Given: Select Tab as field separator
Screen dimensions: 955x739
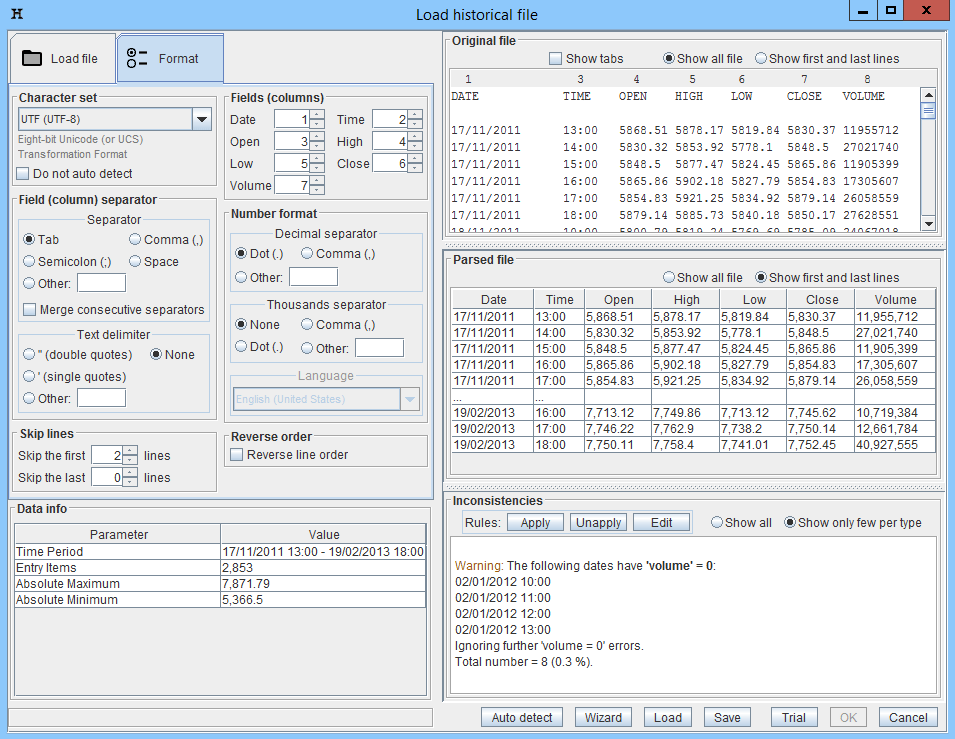Looking at the screenshot, I should click(29, 239).
